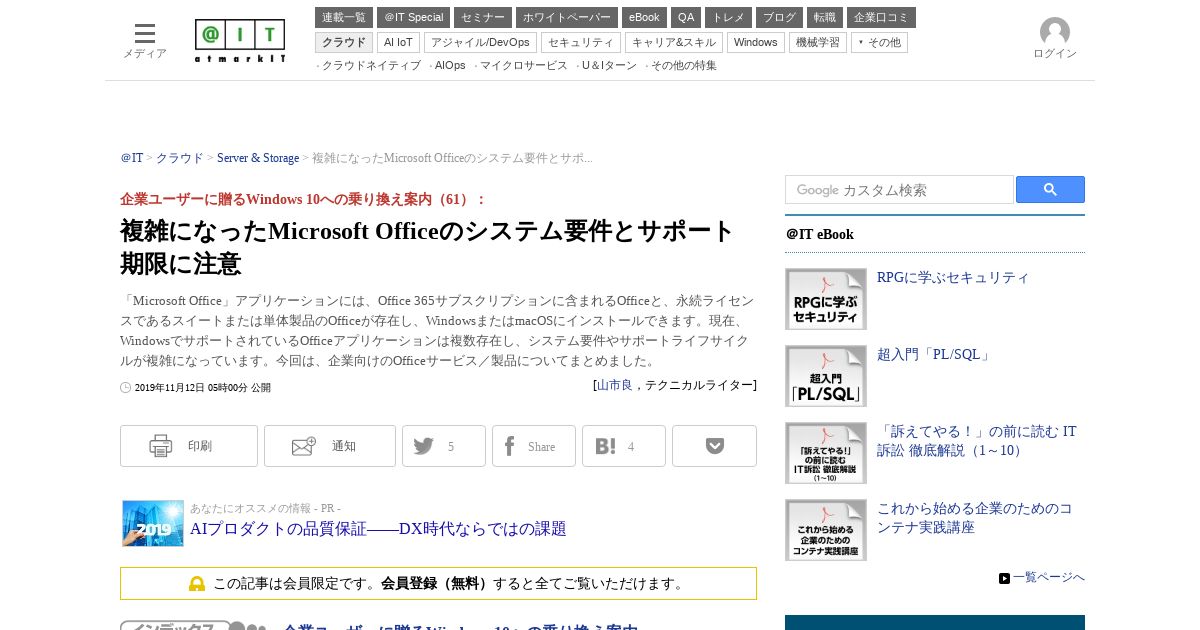Screen dimensions: 1200x630
Task: Click the 一覧ページへ arrow link
Action: click(1041, 578)
